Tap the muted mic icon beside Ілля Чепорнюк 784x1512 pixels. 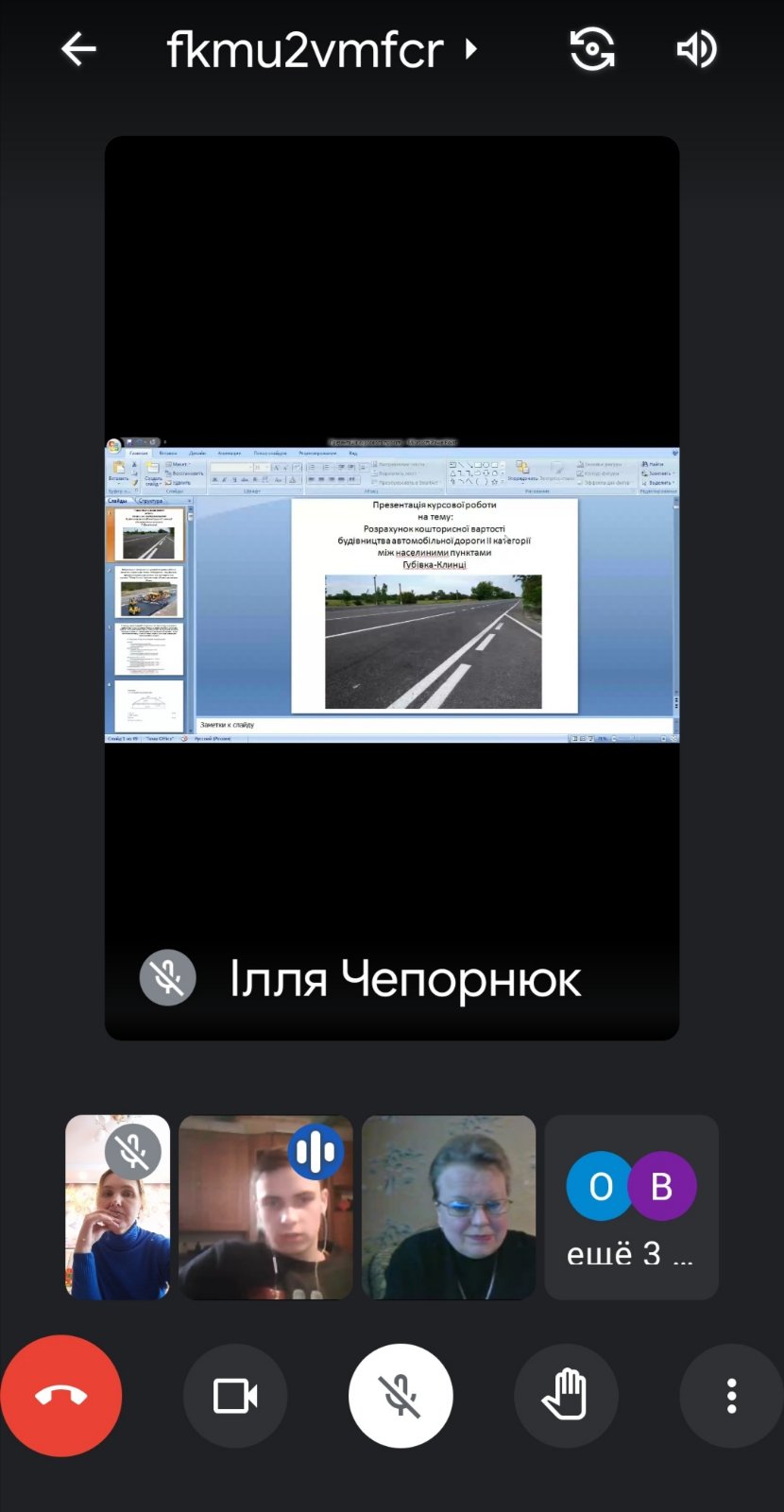click(x=167, y=977)
